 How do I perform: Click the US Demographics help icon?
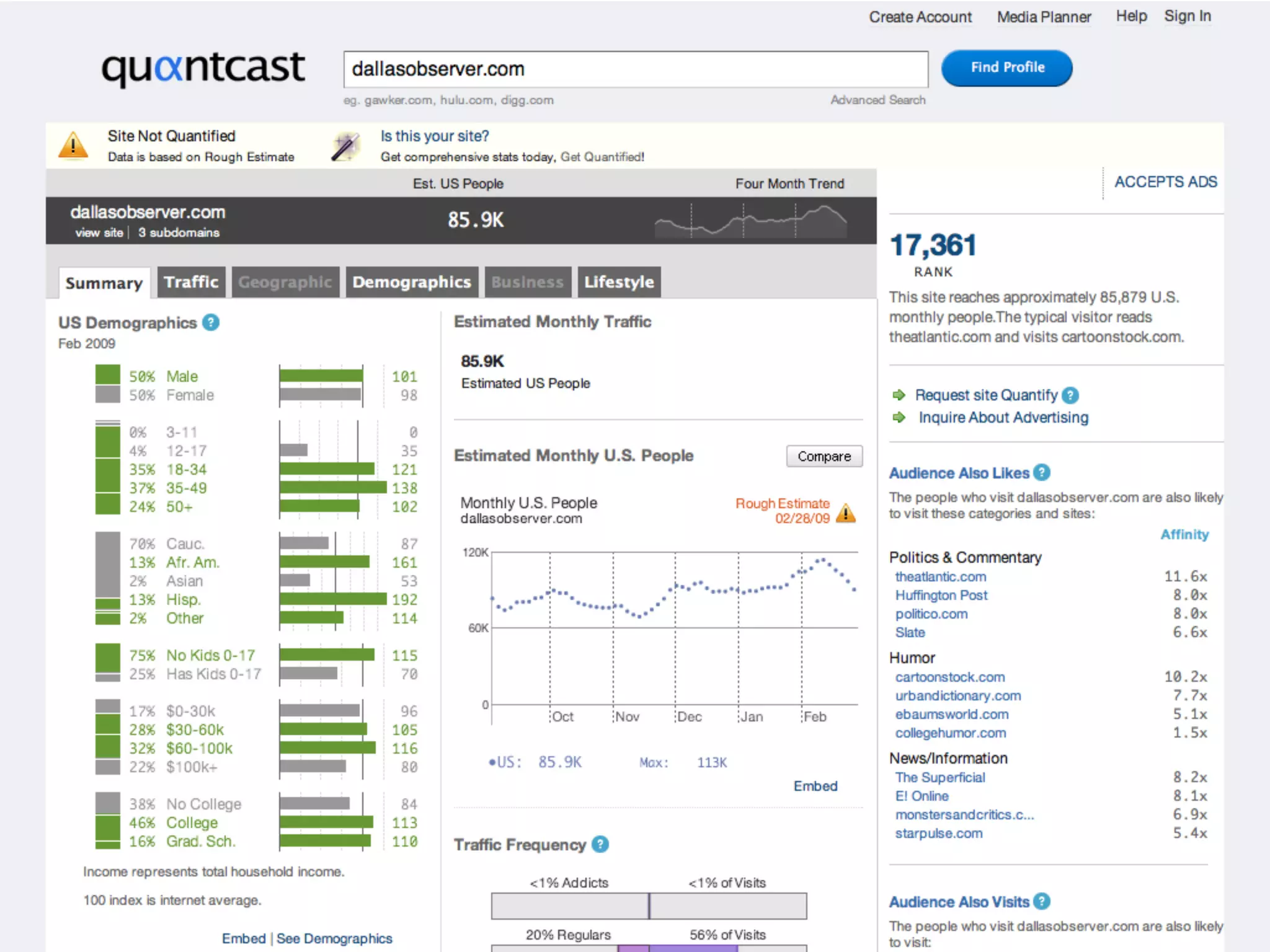211,322
